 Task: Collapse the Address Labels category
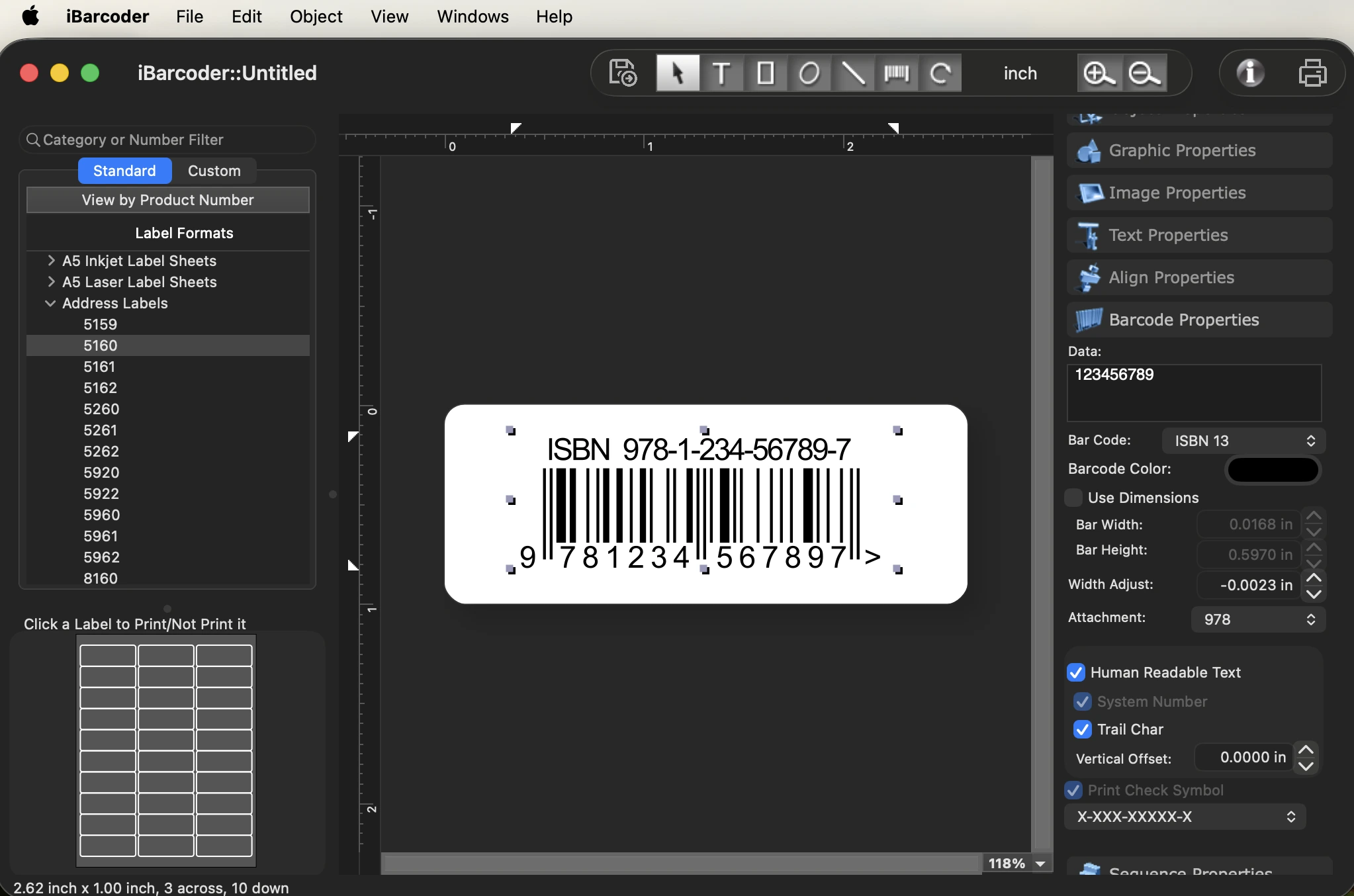point(50,303)
